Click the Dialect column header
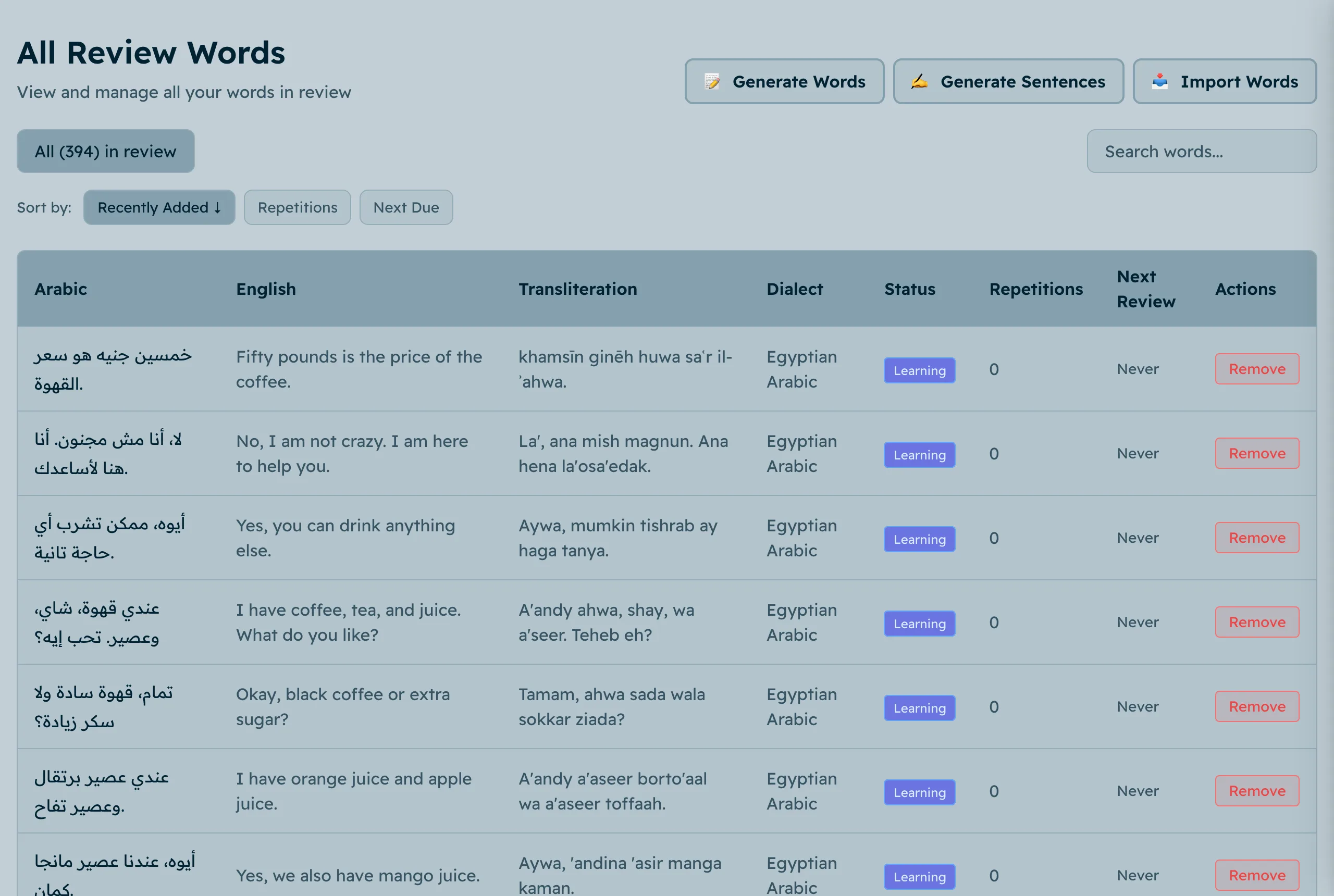1334x896 pixels. tap(795, 289)
